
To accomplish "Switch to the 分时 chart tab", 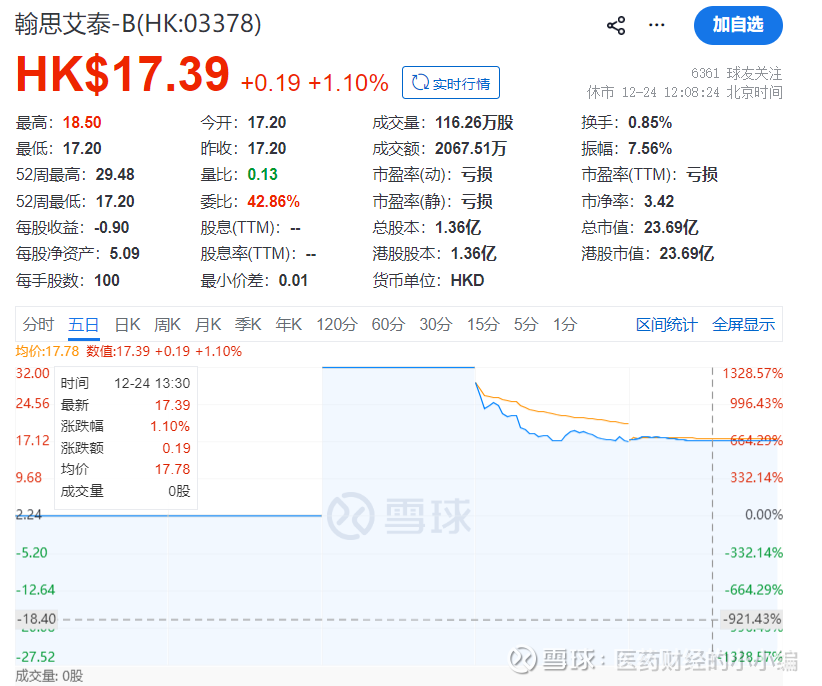I will tap(38, 324).
